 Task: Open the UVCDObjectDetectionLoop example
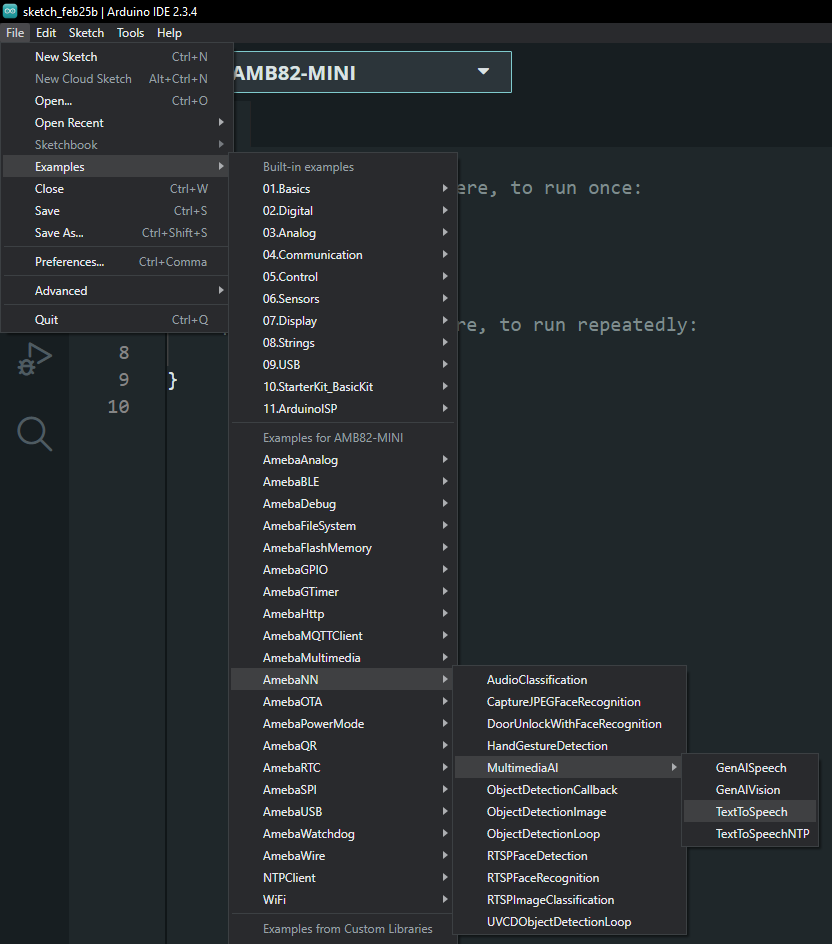[570, 922]
